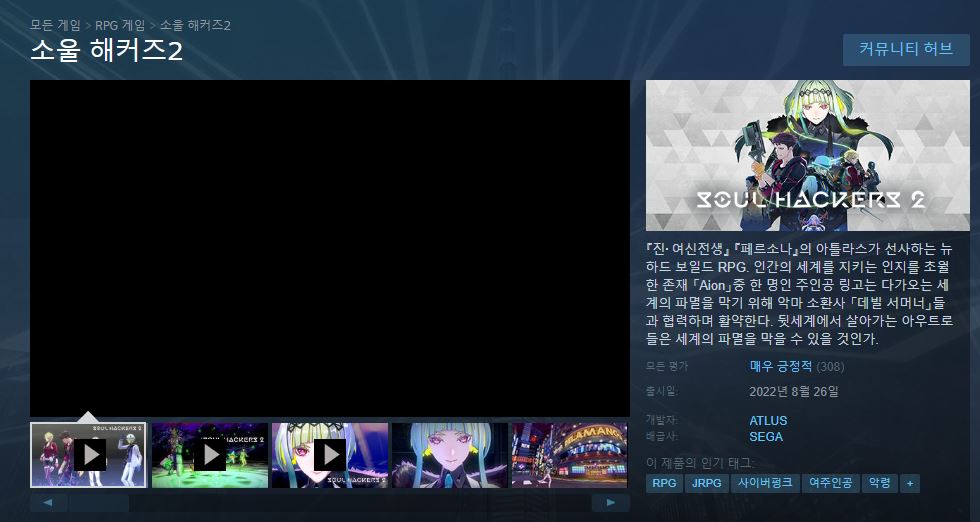The image size is (980, 522).
Task: Open the RPG 게임 breadcrumb link
Action: (120, 24)
